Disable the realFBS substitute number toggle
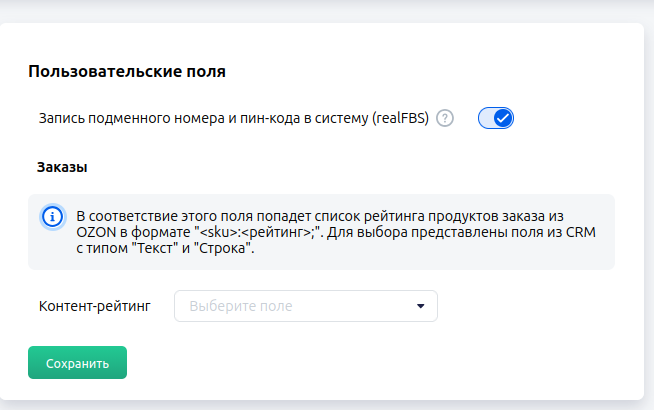The width and height of the screenshot is (654, 410). (495, 118)
